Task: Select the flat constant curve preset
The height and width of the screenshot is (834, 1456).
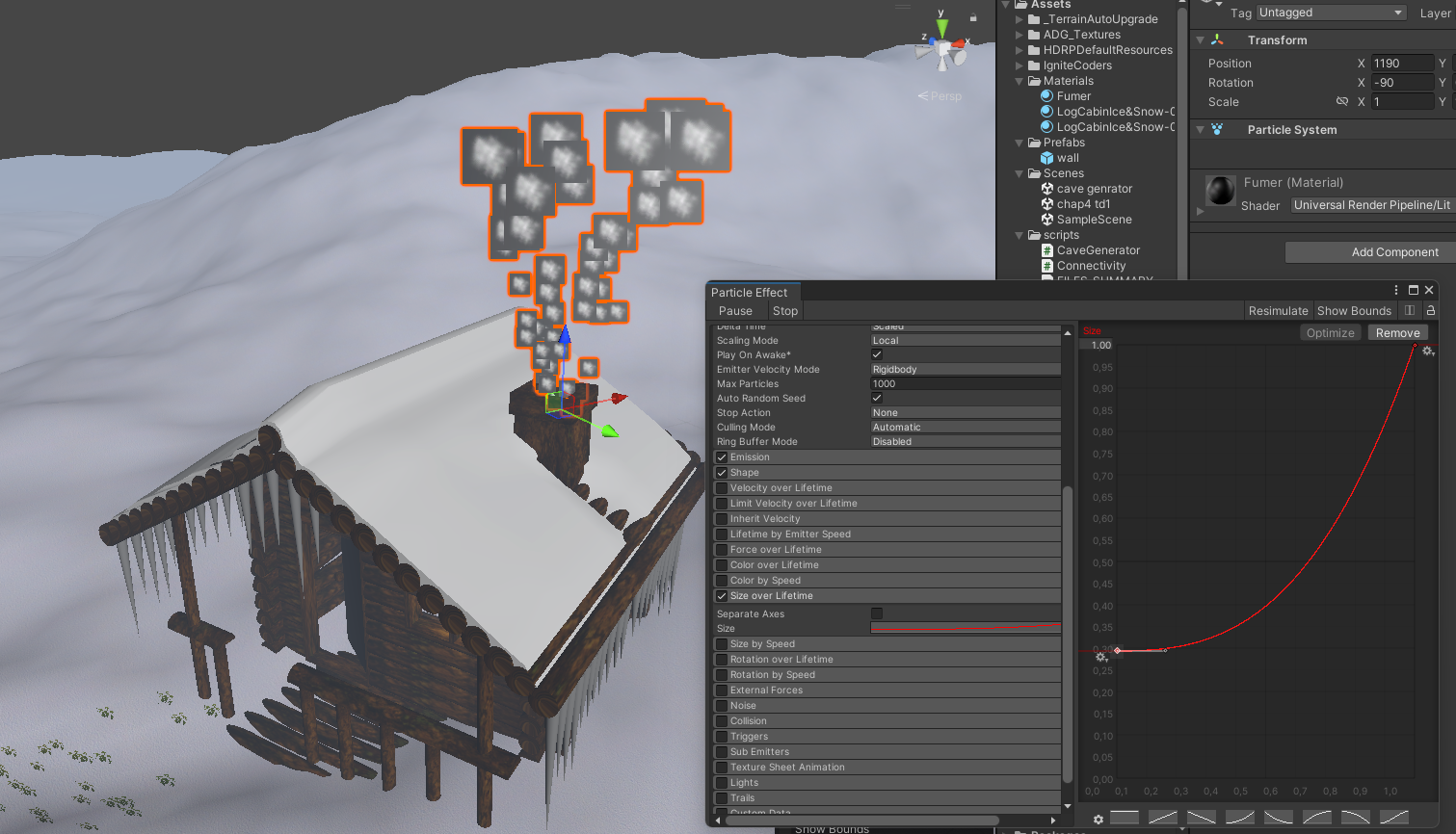Action: click(1125, 817)
